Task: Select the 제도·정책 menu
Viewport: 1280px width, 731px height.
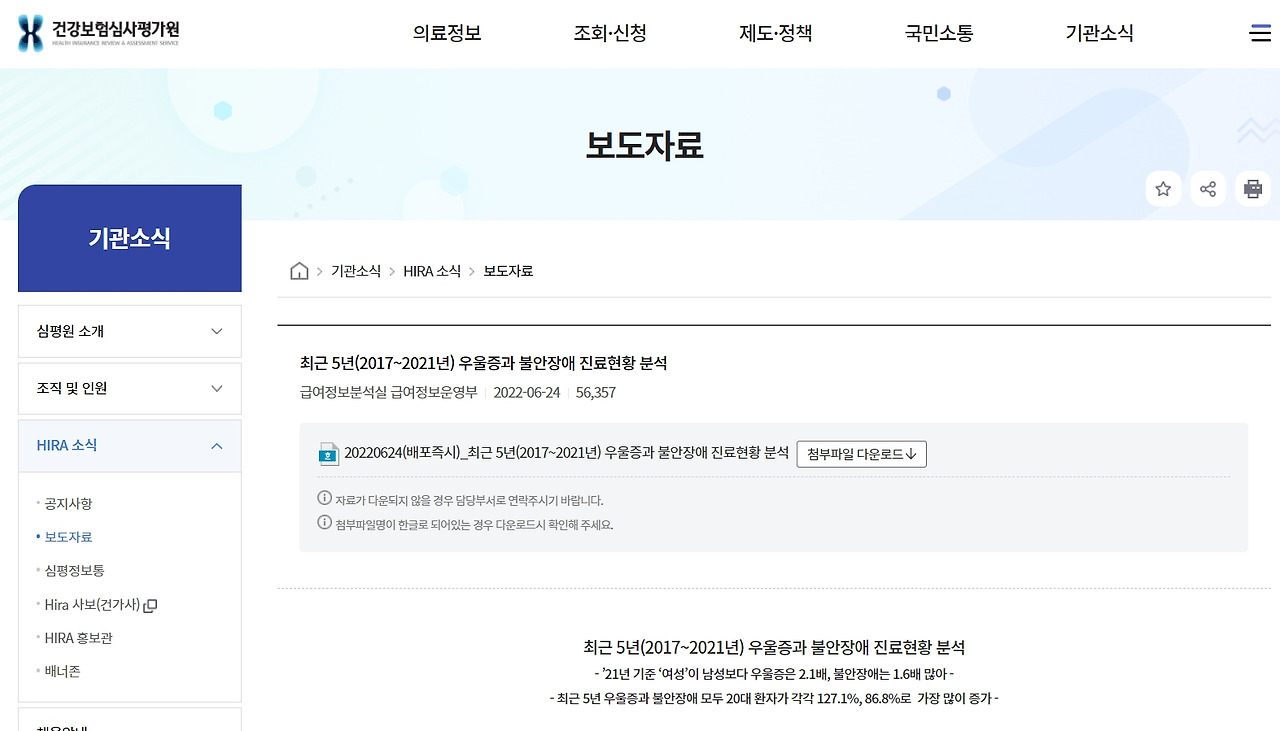Action: tap(777, 32)
